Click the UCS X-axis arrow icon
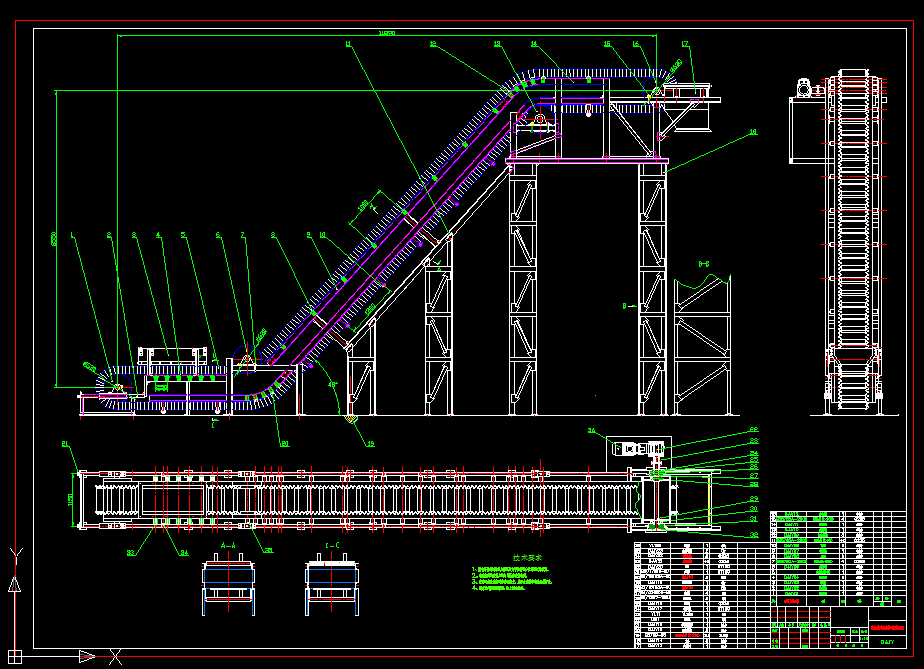 (87, 655)
